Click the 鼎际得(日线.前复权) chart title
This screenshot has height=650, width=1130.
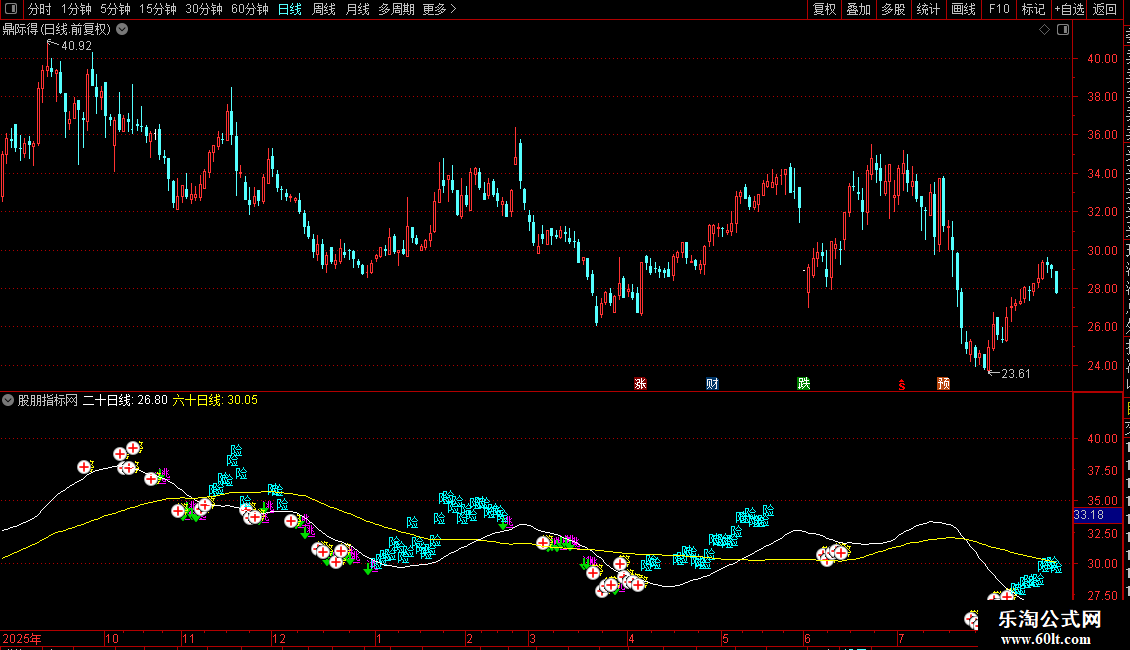click(x=57, y=30)
